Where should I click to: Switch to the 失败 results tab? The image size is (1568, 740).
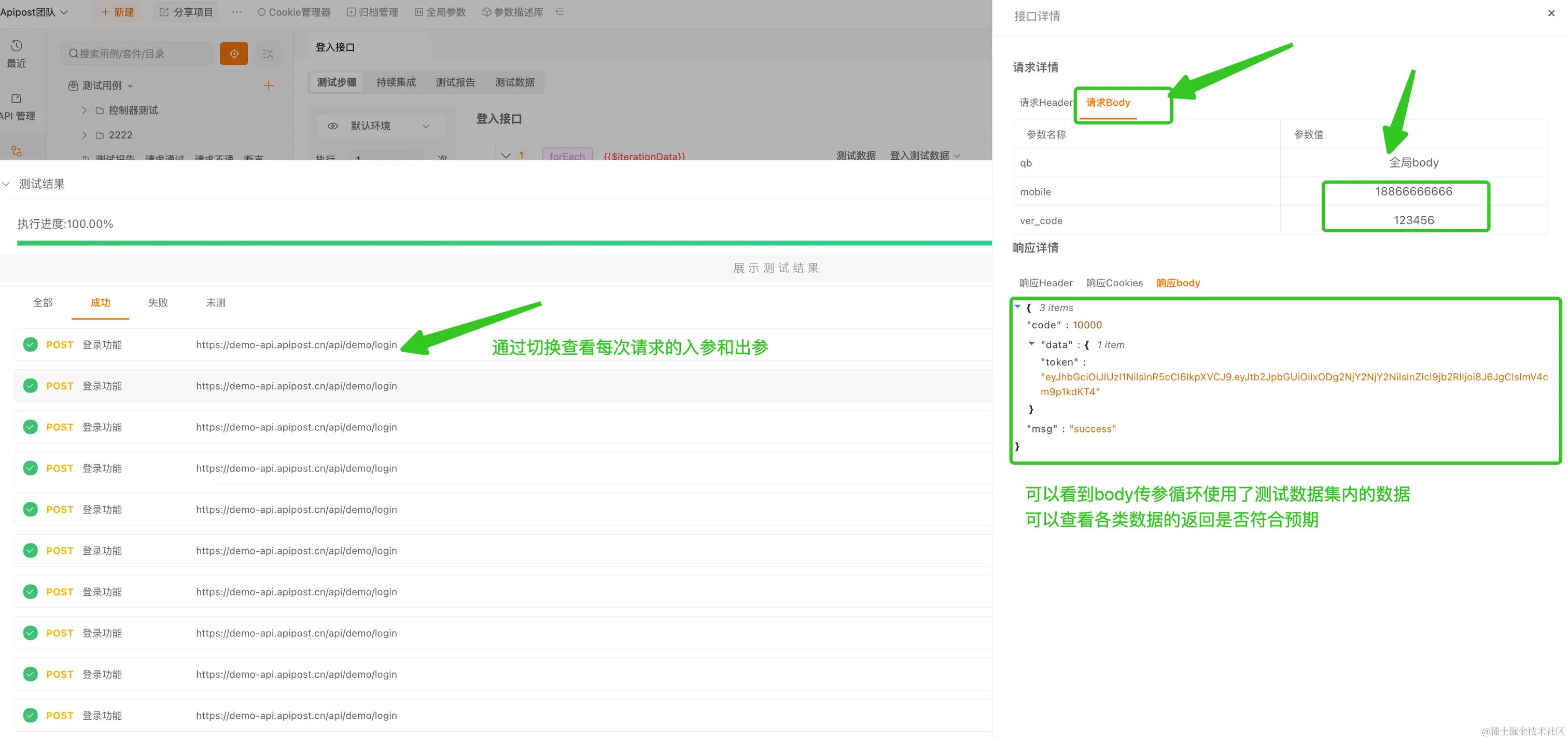(x=158, y=302)
